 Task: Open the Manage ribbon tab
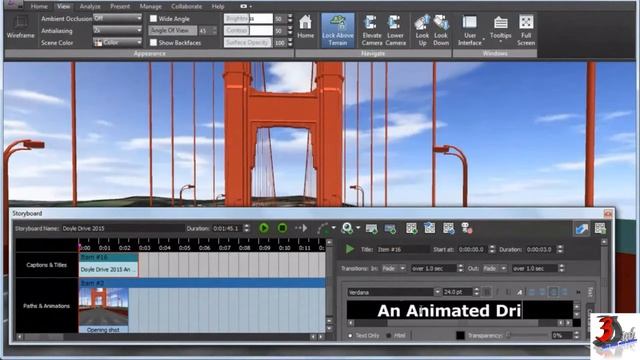tap(150, 6)
